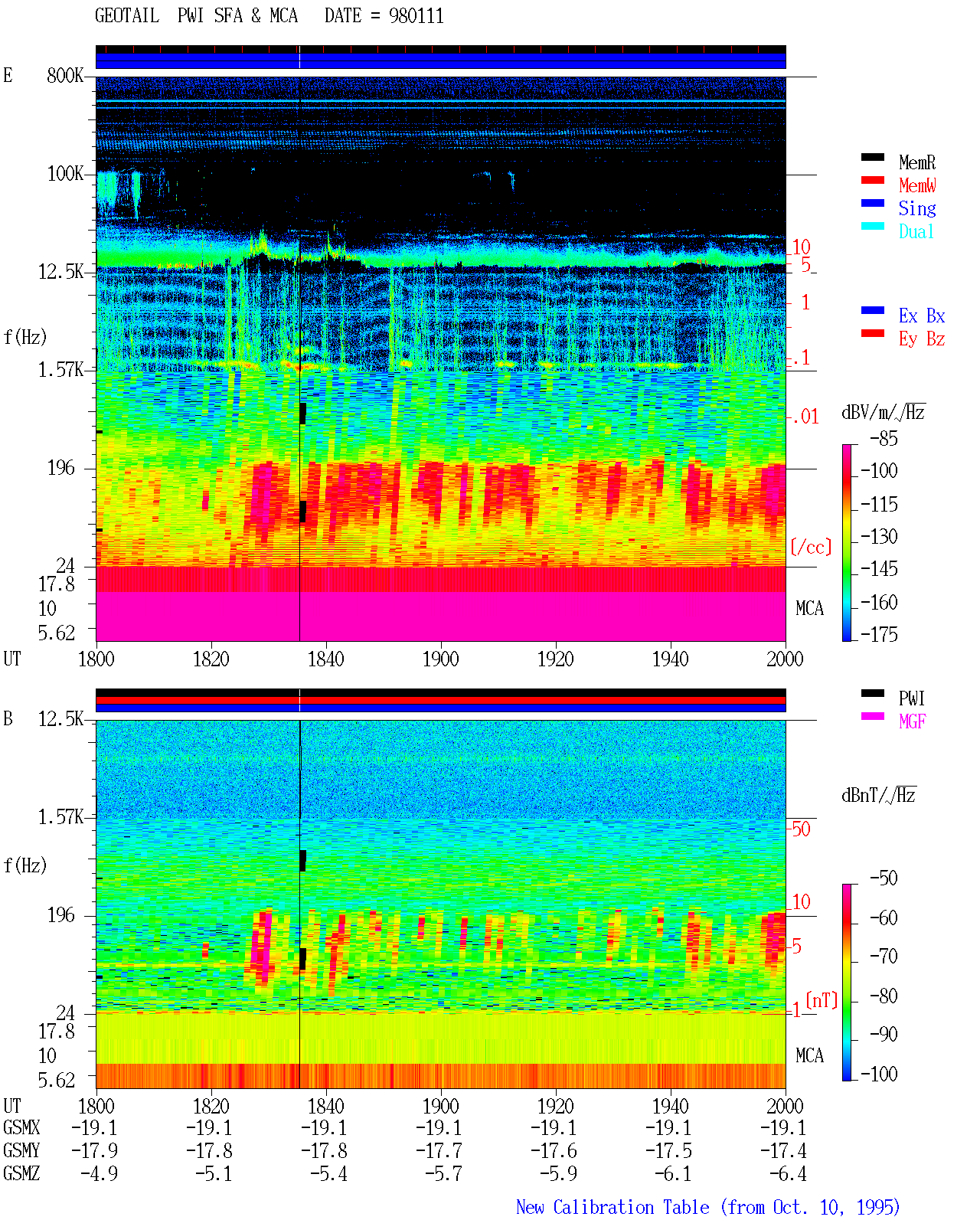Click the 100K frequency axis label
Image resolution: width=980 pixels, height=1220 pixels.
65,174
